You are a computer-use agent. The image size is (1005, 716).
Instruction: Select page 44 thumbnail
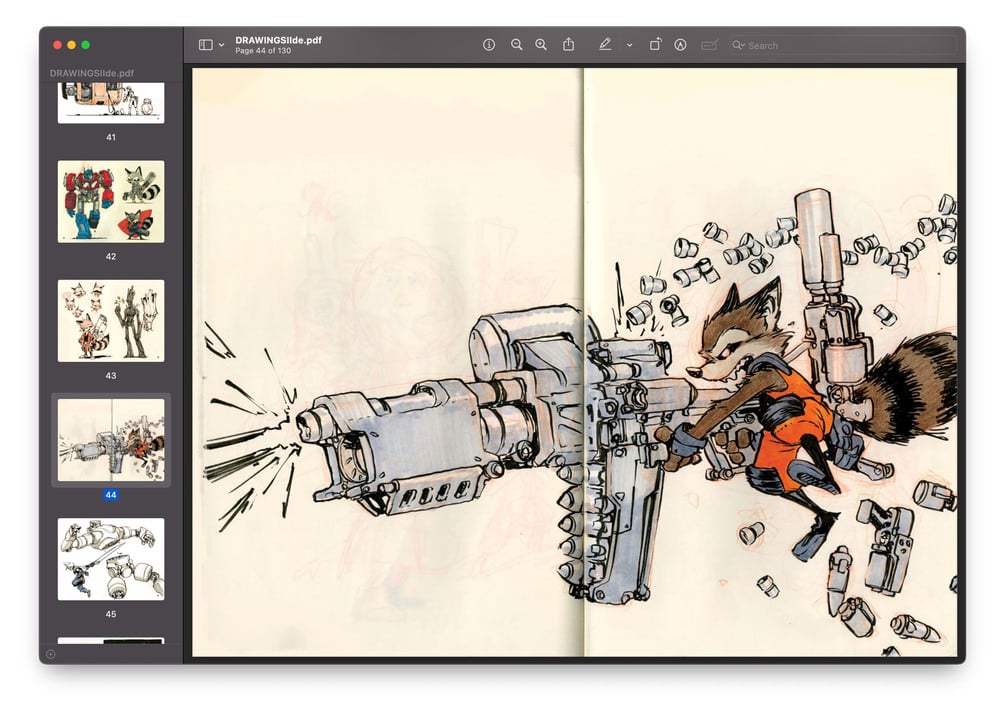pyautogui.click(x=111, y=440)
